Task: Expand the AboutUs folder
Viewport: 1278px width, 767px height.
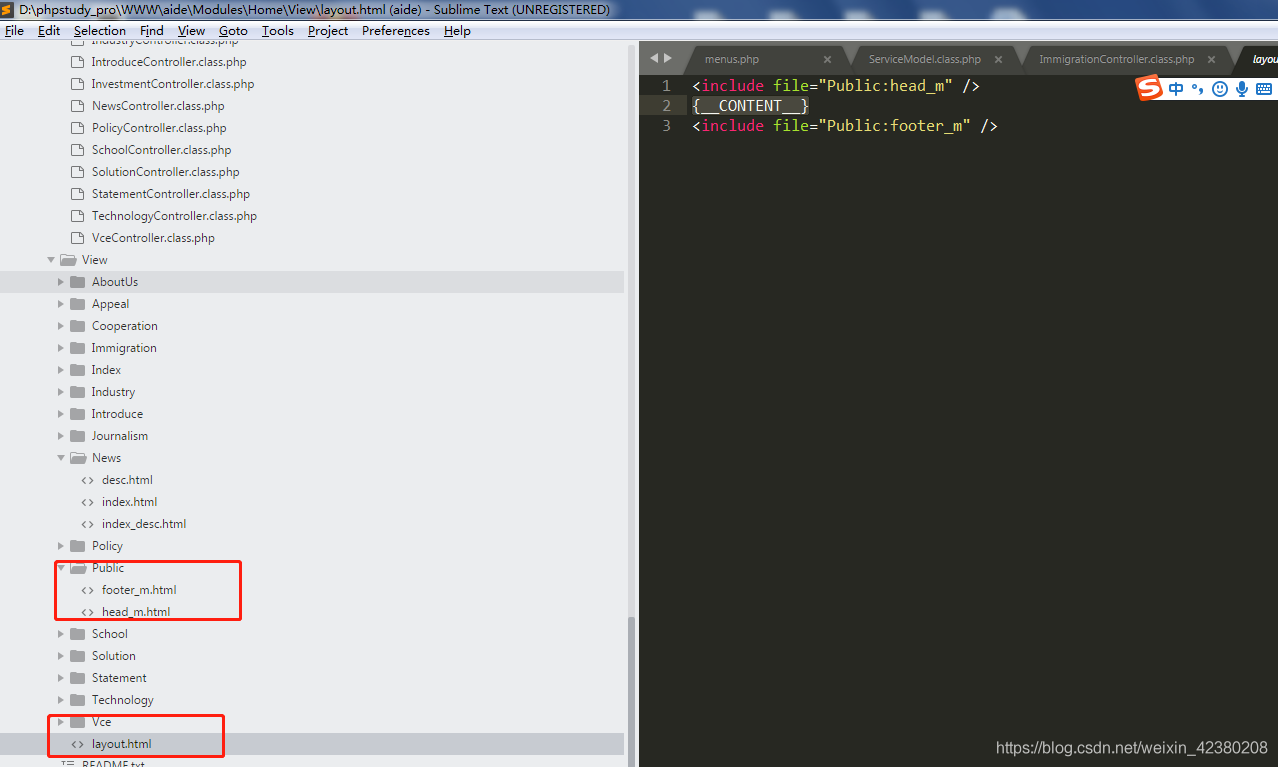Action: click(x=61, y=282)
